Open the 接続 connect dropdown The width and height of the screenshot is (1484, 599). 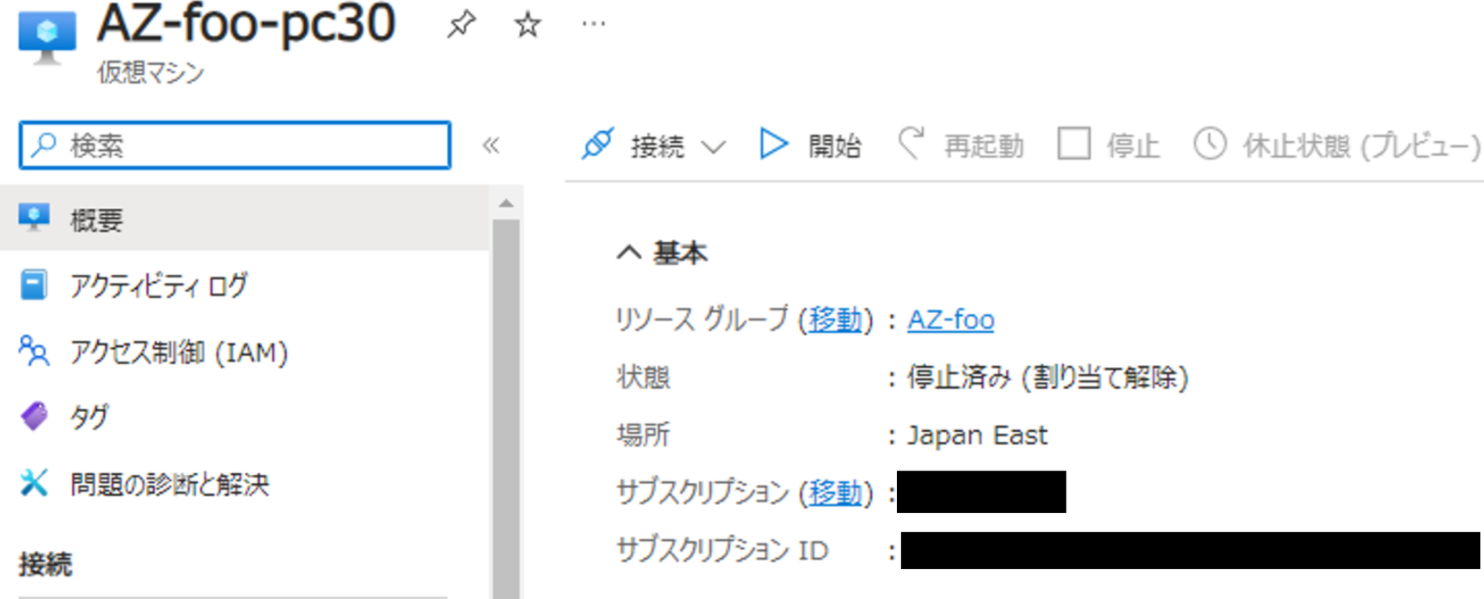[653, 146]
